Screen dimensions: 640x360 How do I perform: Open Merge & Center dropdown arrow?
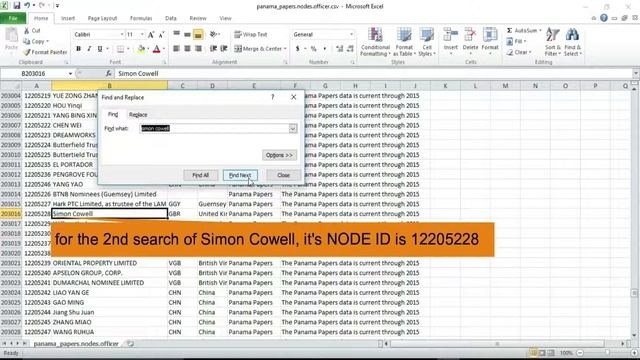(x=285, y=49)
